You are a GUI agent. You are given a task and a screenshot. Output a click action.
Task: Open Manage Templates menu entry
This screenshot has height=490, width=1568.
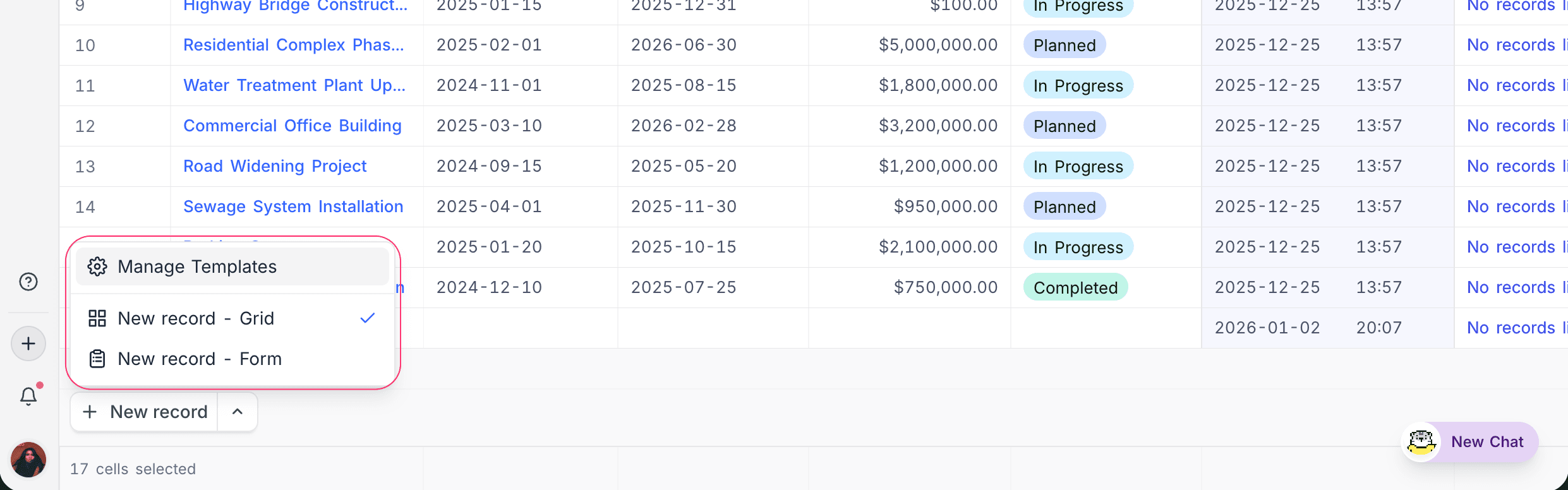click(197, 266)
